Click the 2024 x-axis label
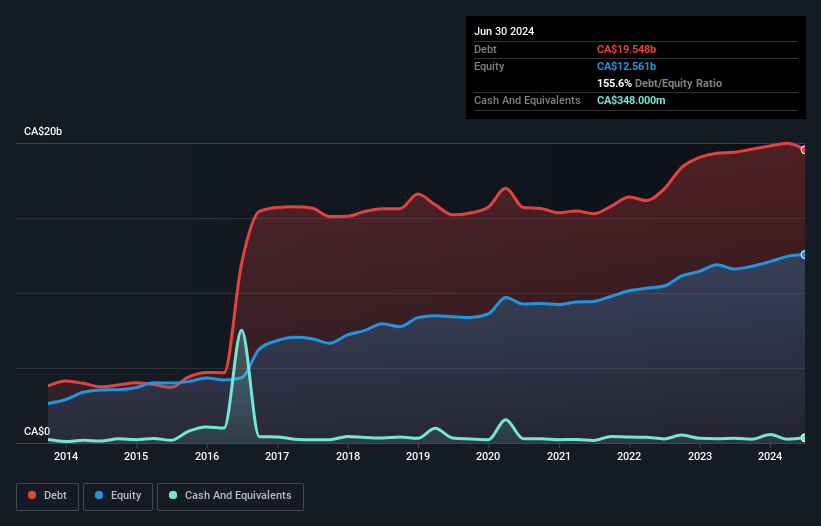This screenshot has height=526, width=821. click(x=770, y=456)
